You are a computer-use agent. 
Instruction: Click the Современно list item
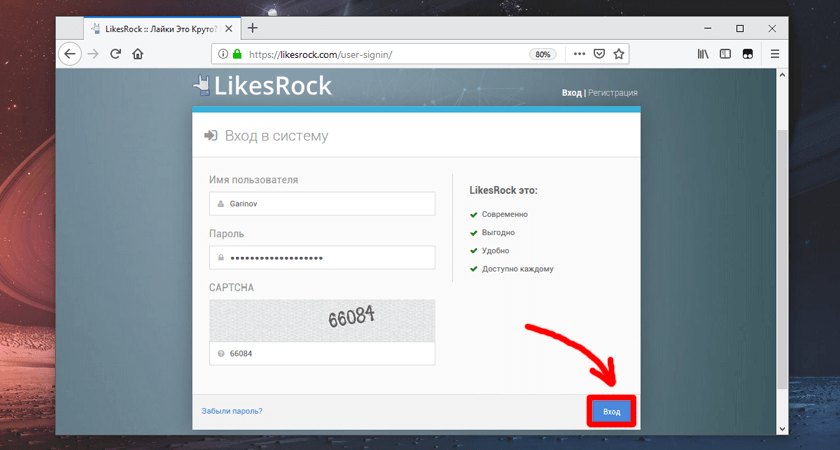point(505,214)
